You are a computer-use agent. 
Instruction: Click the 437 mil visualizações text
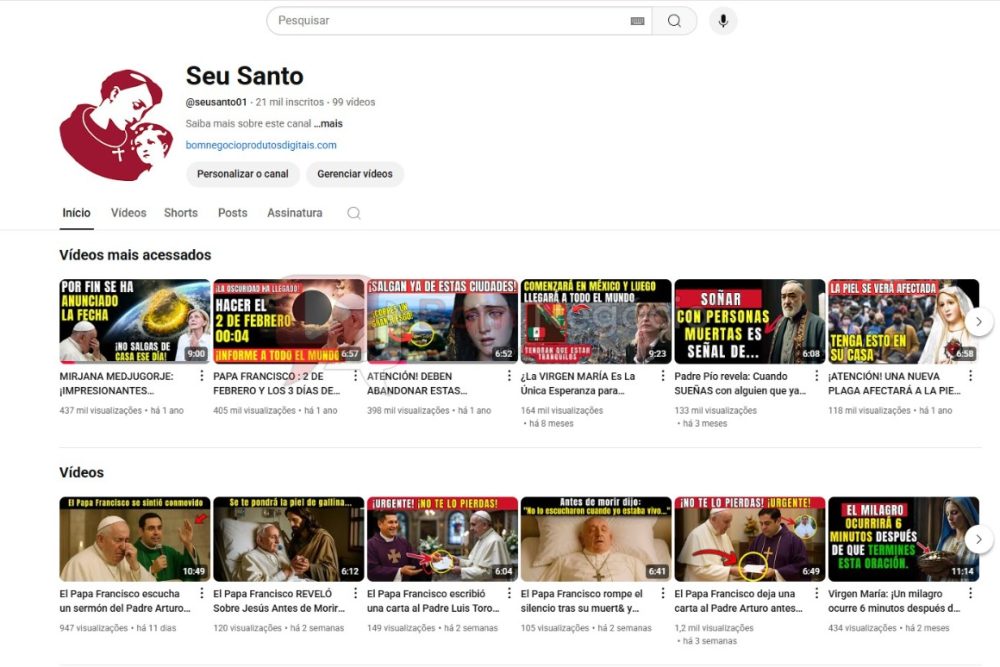tap(101, 411)
